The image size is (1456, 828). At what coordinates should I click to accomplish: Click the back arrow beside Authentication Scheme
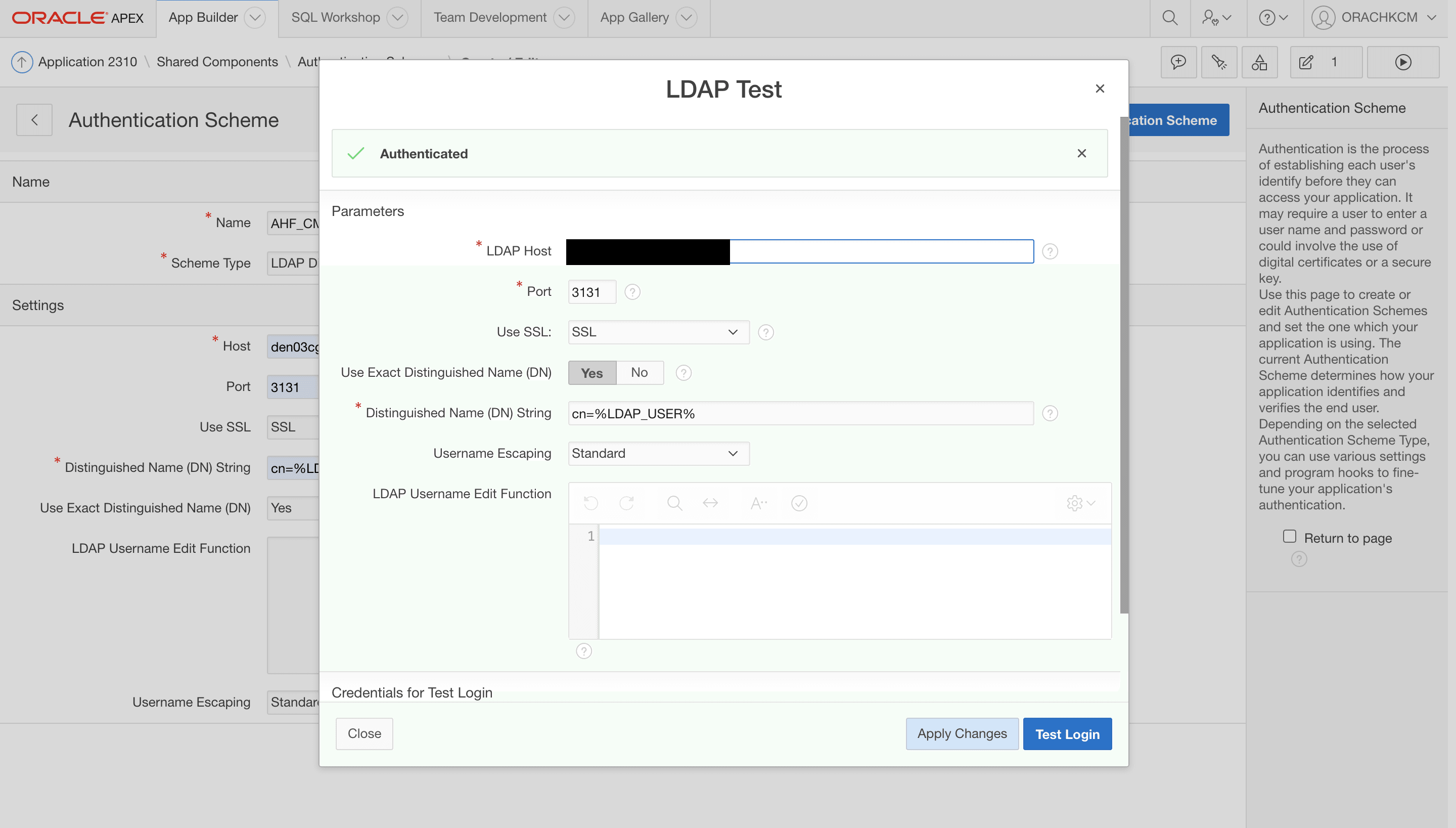pyautogui.click(x=34, y=120)
